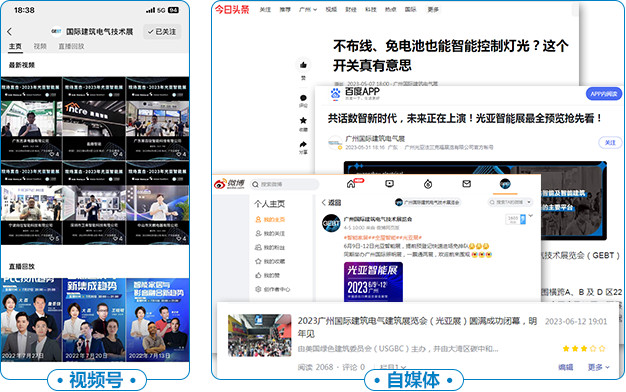Open 创作者中心 in the Weibo sidebar
The width and height of the screenshot is (626, 392).
click(273, 289)
